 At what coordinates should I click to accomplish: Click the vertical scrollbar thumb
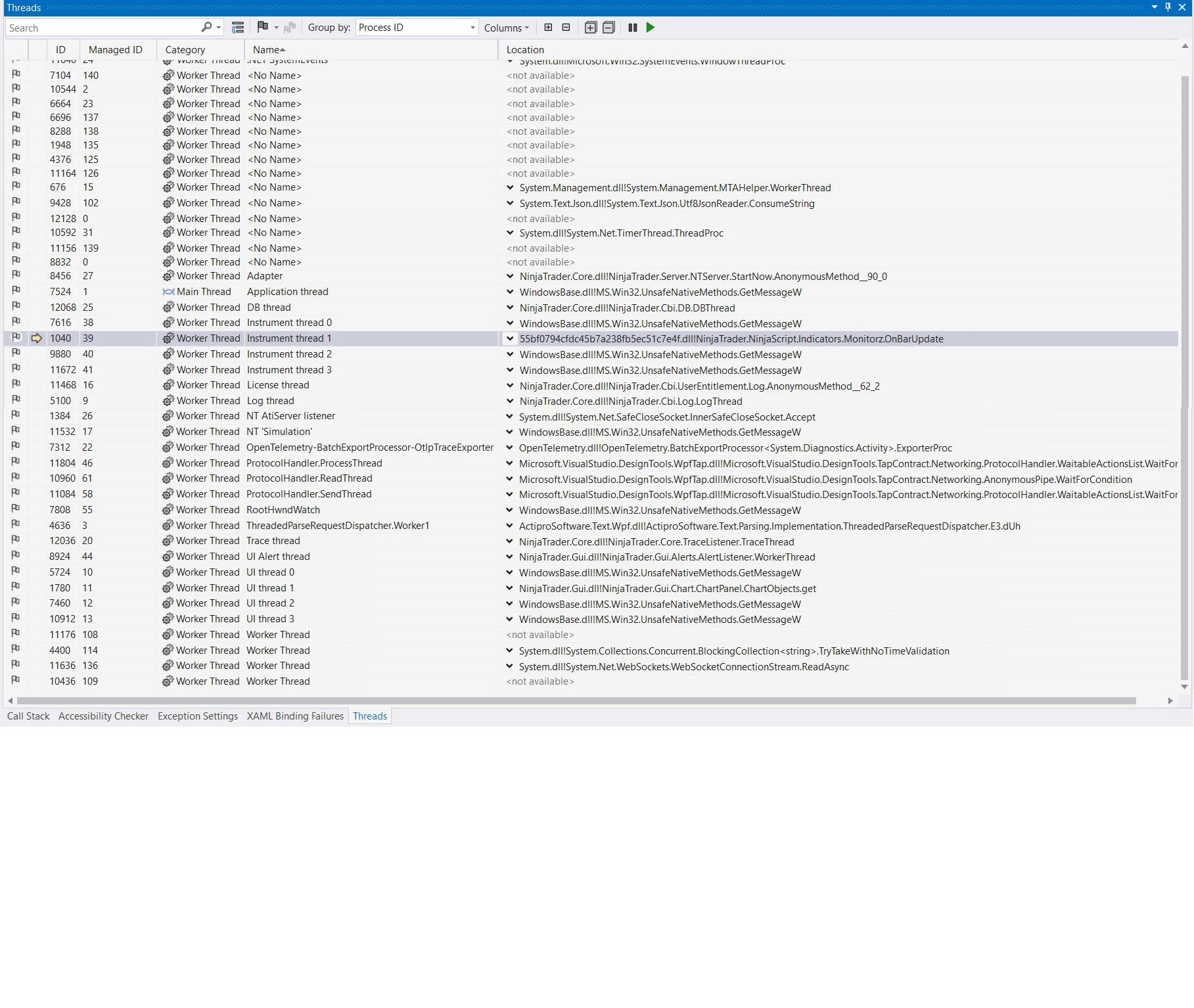point(1185,378)
